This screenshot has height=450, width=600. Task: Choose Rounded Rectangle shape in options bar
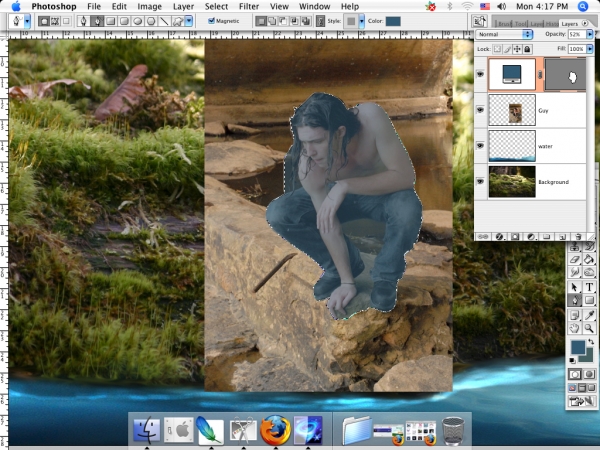pos(124,21)
